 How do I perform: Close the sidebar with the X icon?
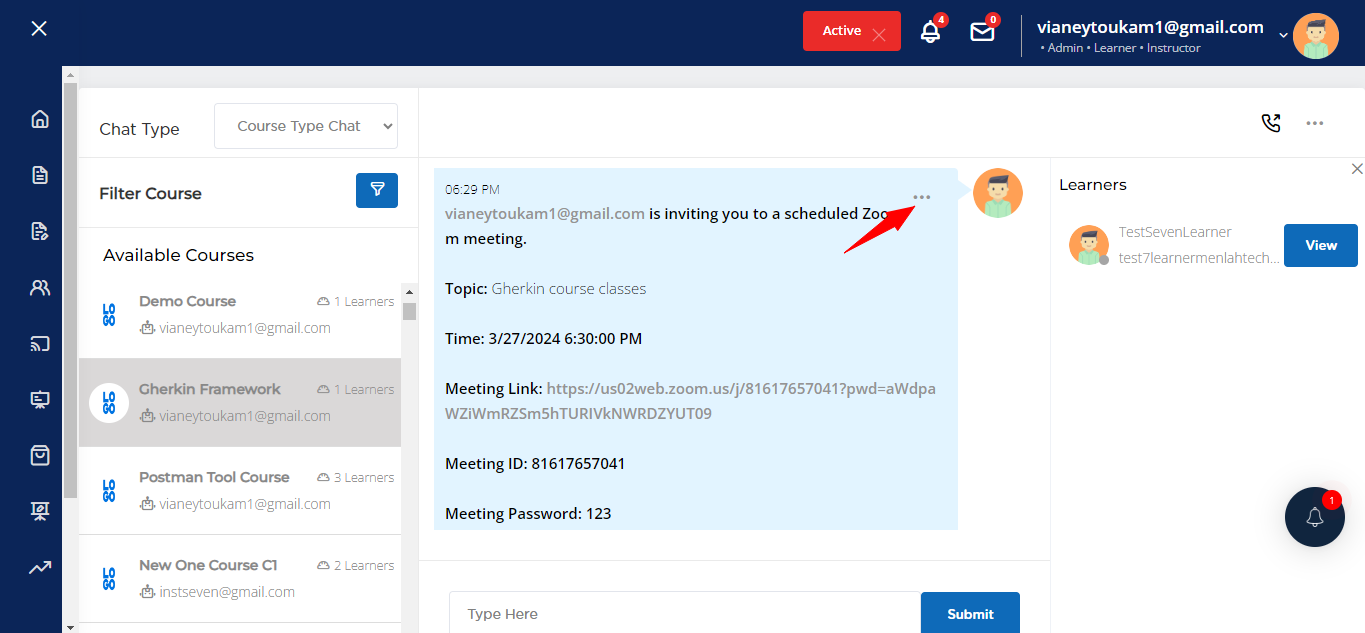(x=39, y=28)
